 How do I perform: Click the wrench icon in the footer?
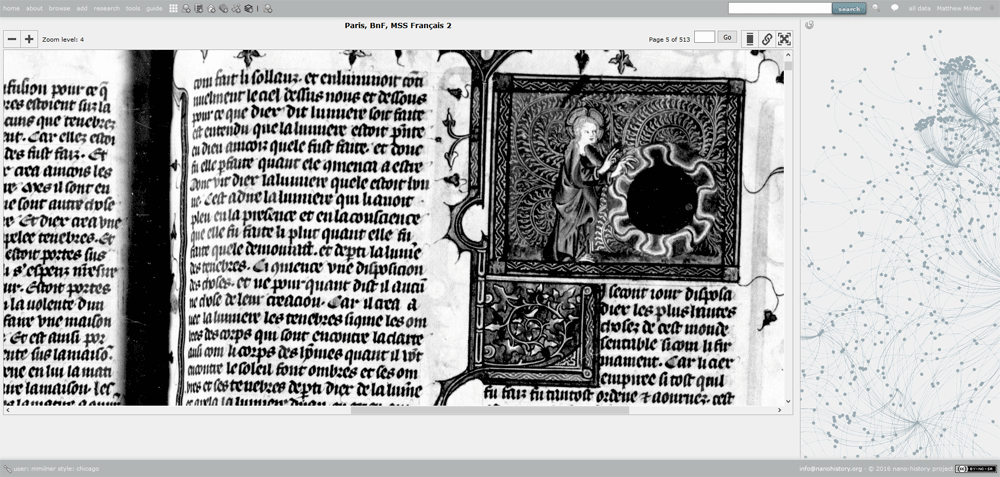tap(7, 469)
